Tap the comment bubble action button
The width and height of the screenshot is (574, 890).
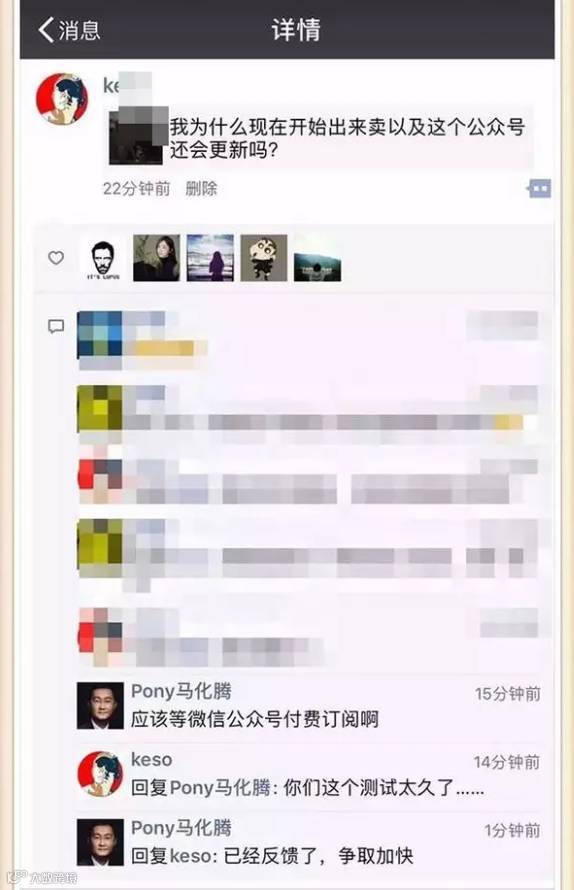pyautogui.click(x=538, y=188)
